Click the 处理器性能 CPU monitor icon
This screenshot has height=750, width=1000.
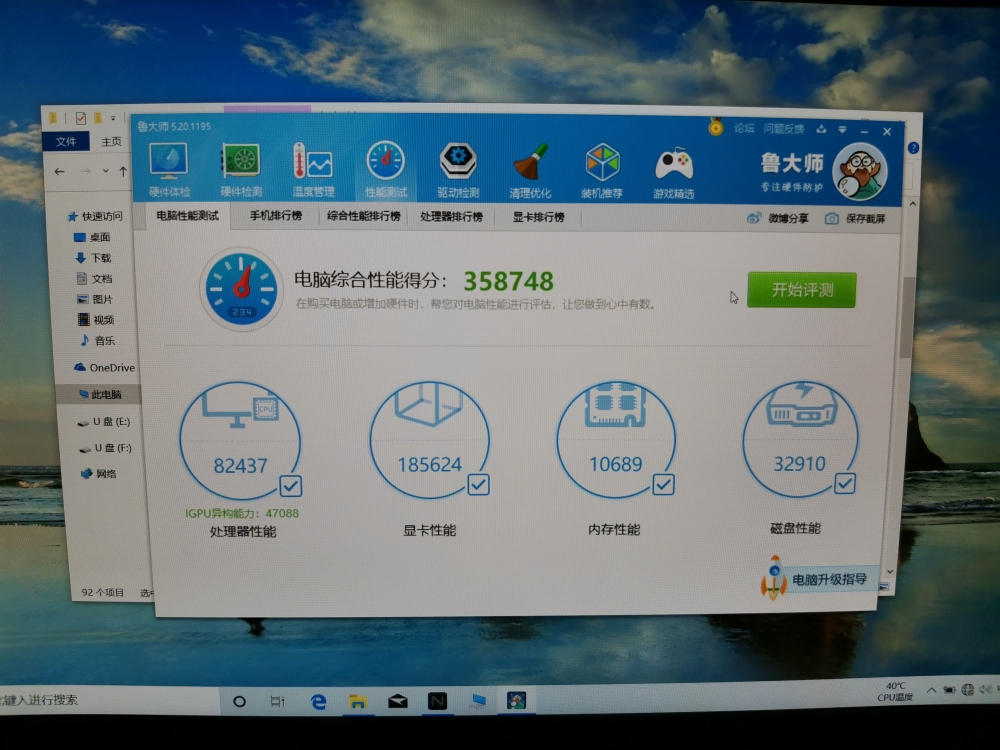[240, 408]
